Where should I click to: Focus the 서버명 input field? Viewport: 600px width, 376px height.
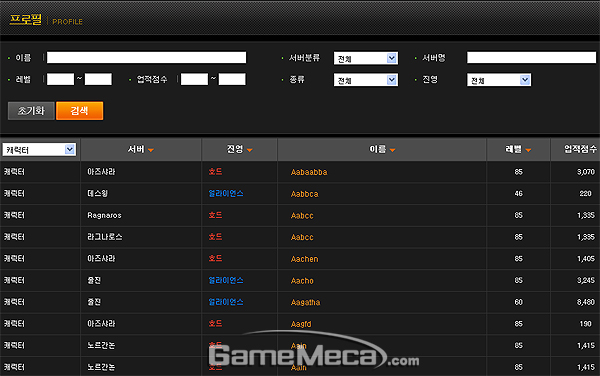[x=532, y=58]
